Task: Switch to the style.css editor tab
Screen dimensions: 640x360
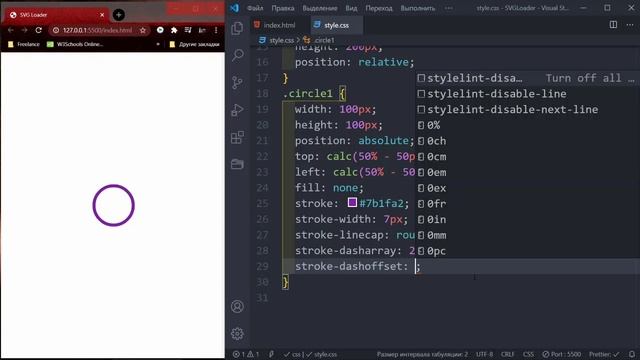Action: [336, 25]
